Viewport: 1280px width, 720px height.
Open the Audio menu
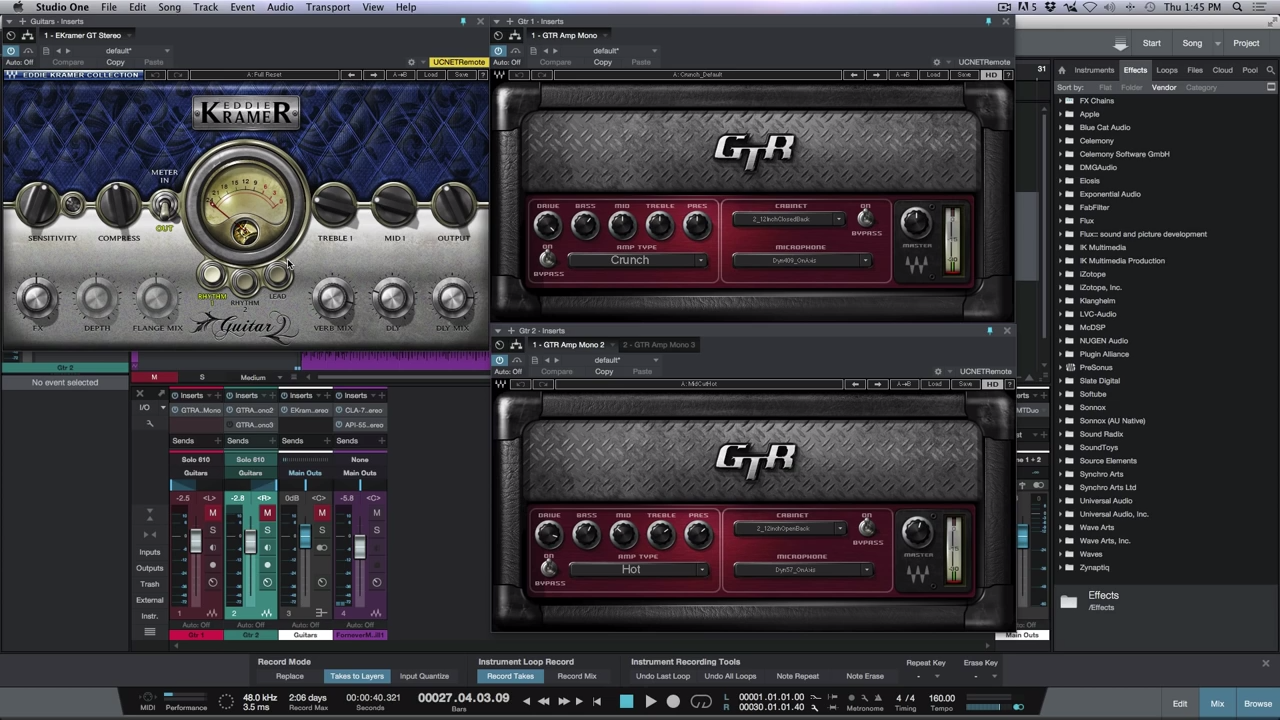(280, 7)
